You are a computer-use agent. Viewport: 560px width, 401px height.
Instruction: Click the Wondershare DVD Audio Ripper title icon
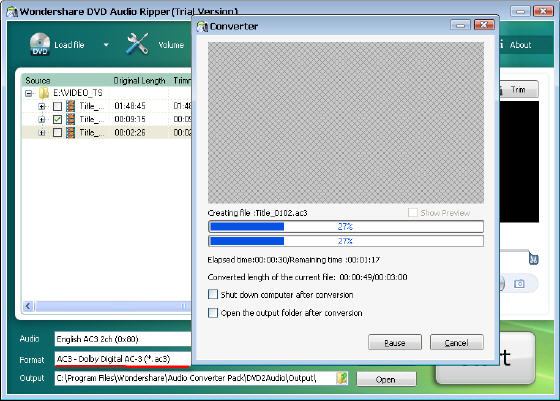coord(12,12)
